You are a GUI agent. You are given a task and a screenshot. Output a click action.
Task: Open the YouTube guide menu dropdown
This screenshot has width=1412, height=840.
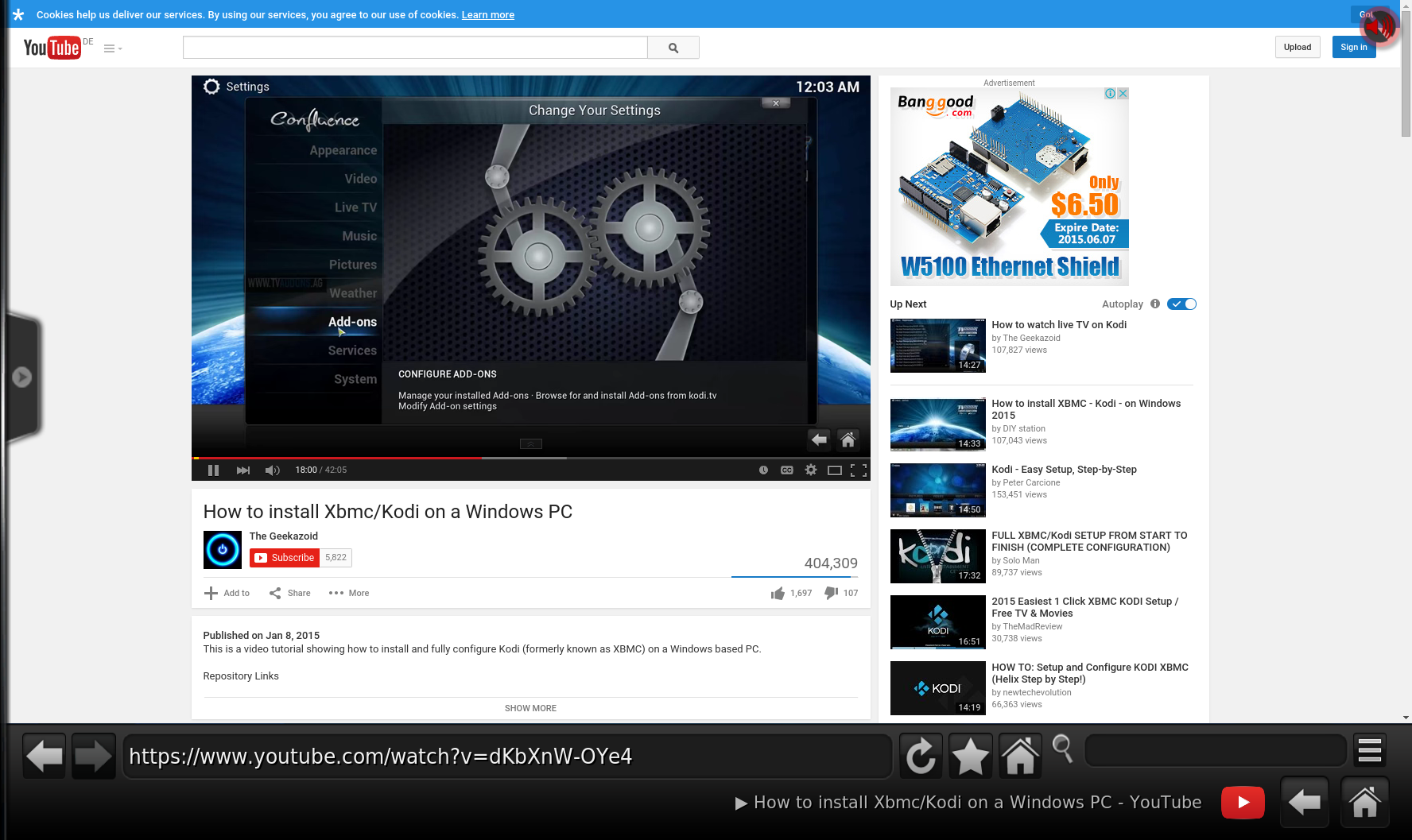tap(113, 48)
